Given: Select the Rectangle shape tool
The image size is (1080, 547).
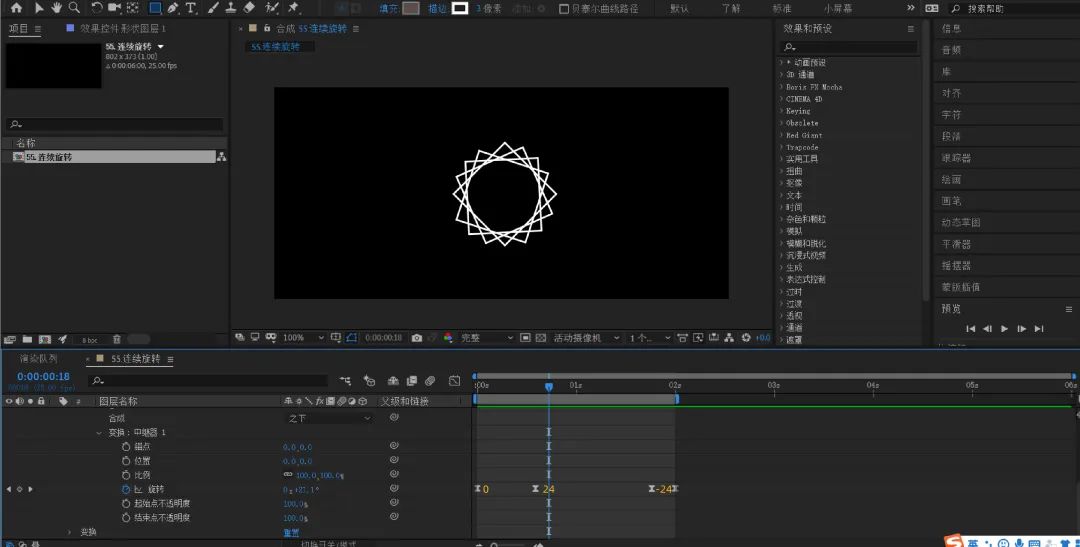Looking at the screenshot, I should [x=155, y=8].
